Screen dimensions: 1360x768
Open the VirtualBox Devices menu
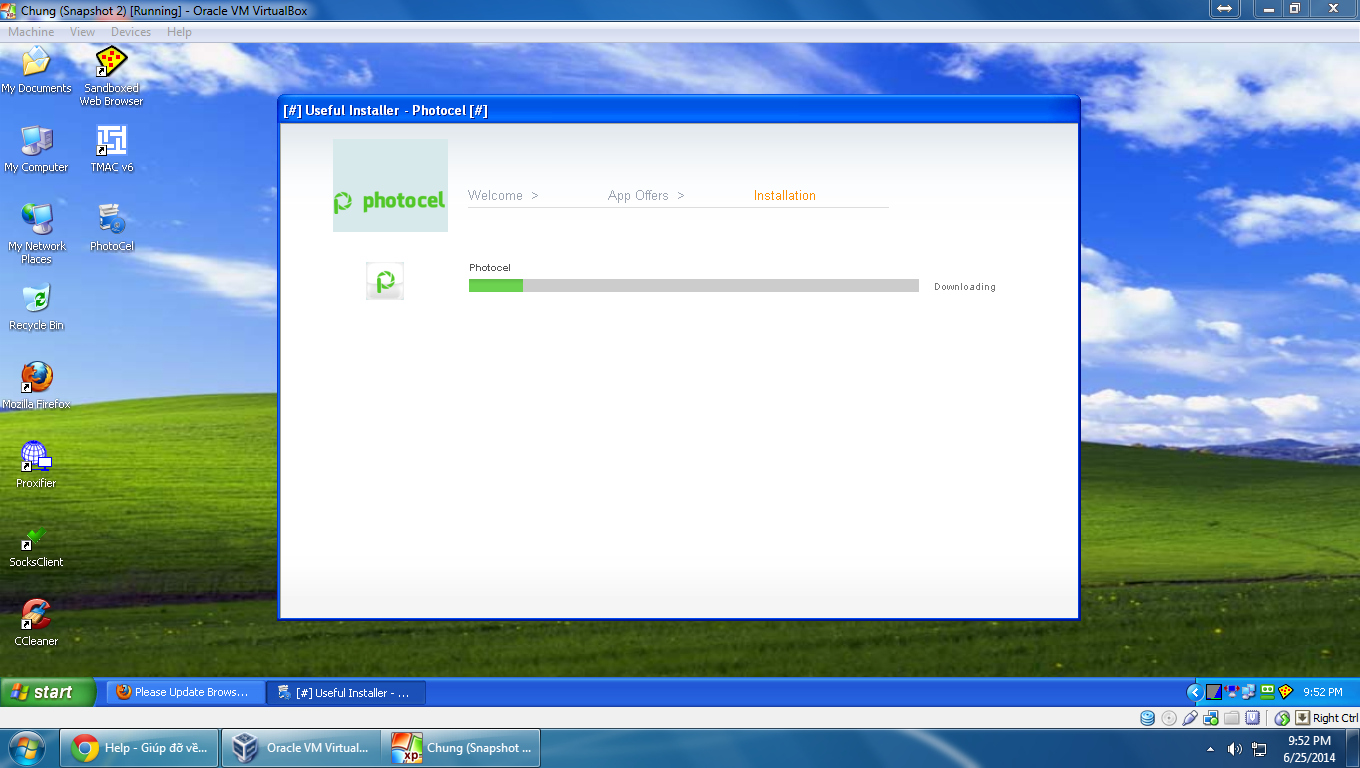click(131, 32)
